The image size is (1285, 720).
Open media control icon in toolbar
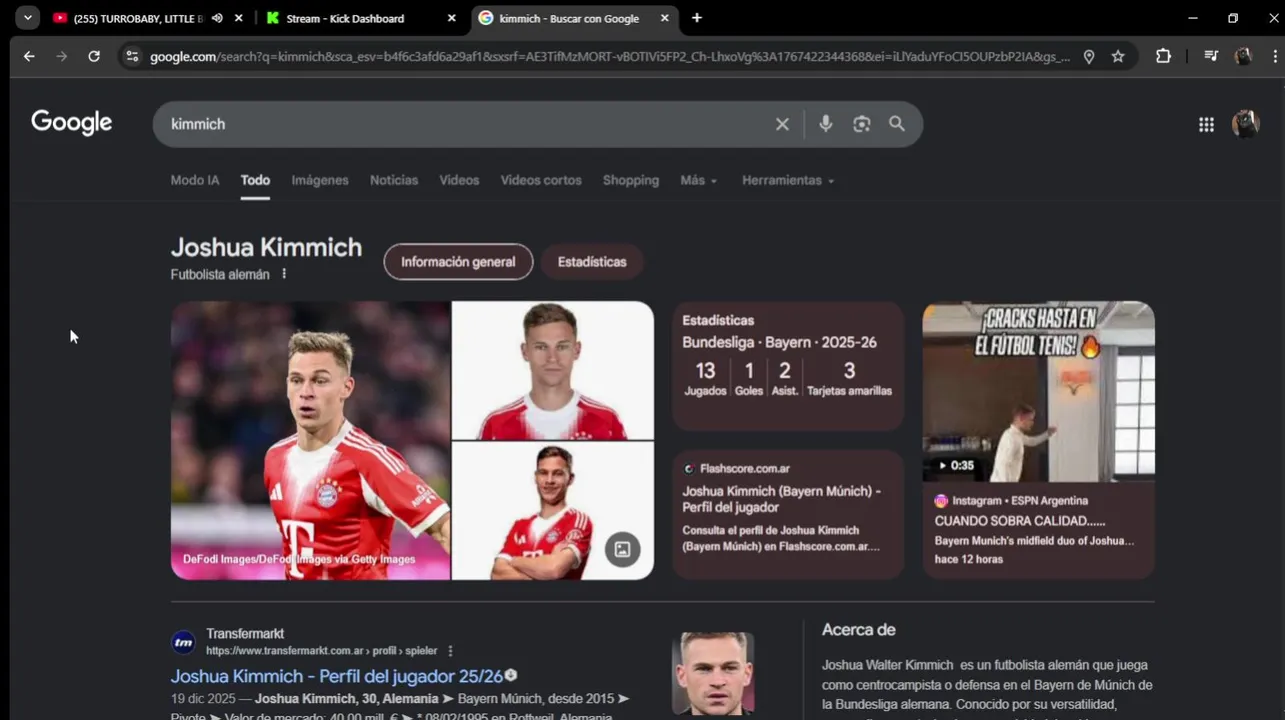(1211, 57)
